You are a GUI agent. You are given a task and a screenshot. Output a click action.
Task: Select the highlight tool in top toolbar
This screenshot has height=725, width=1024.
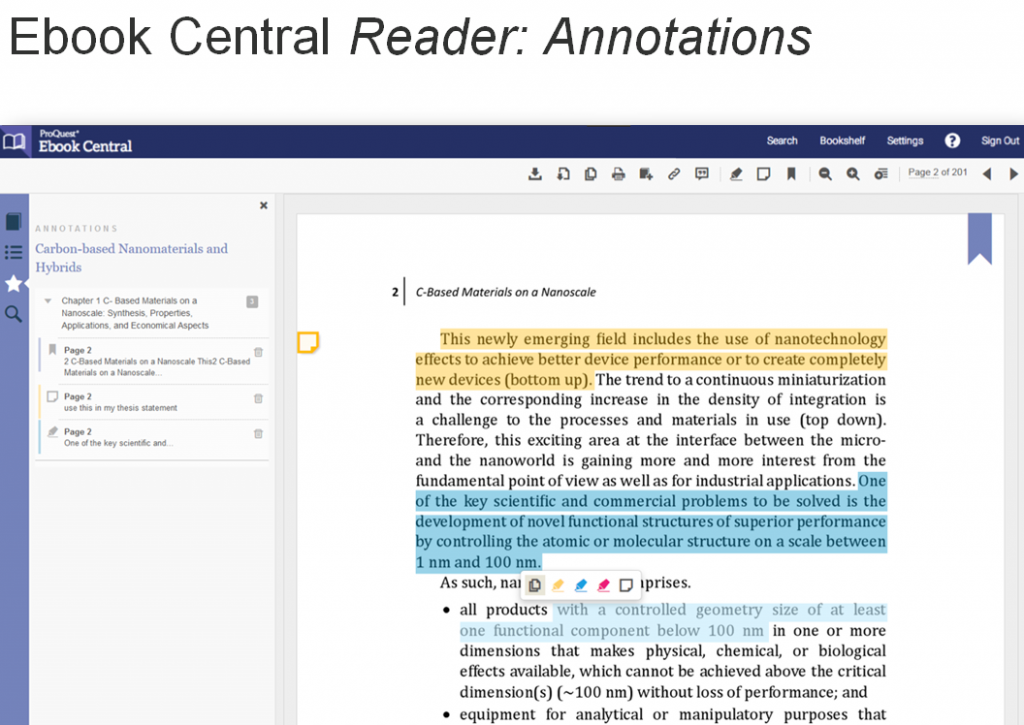tap(736, 174)
